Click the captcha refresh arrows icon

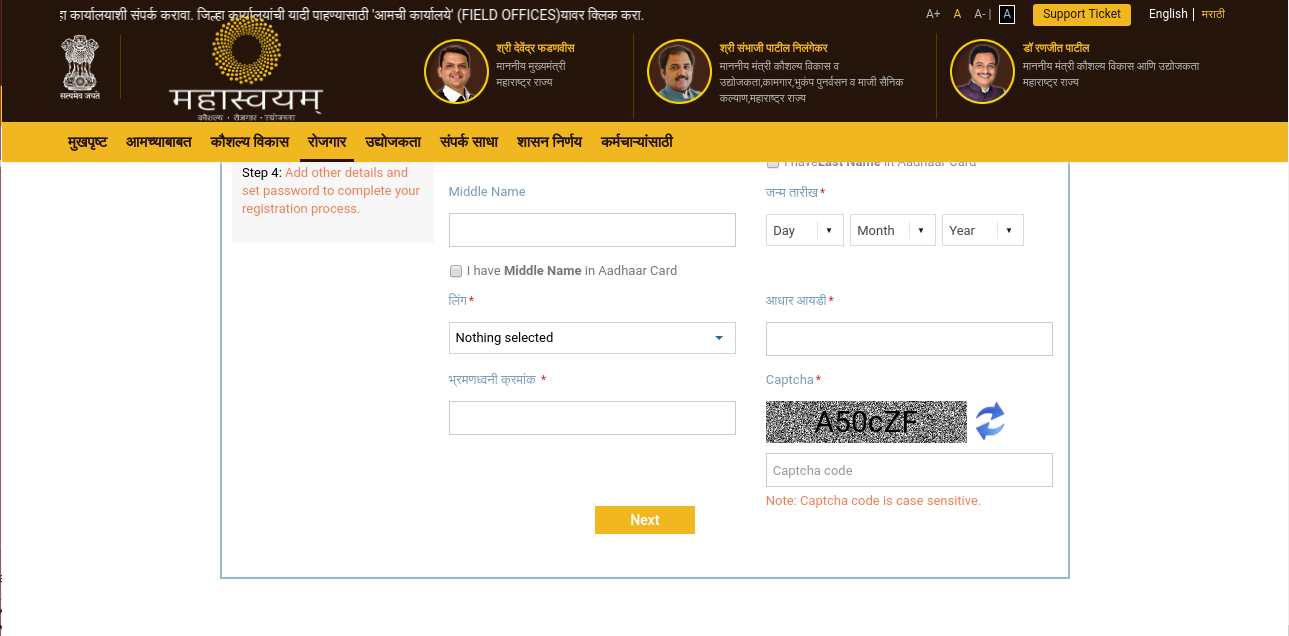[990, 421]
